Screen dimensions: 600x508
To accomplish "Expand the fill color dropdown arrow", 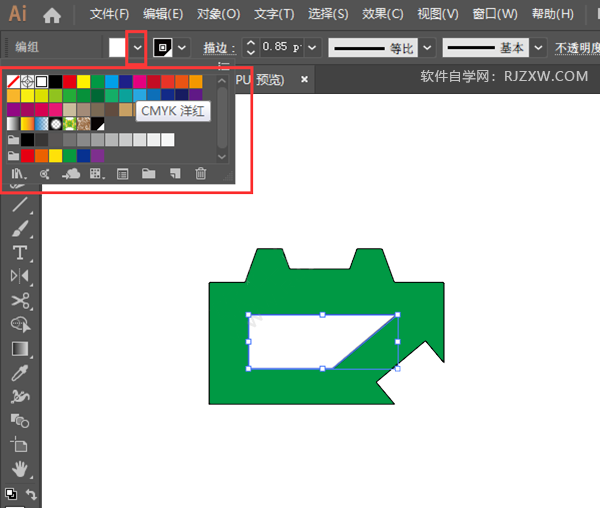I will click(137, 48).
